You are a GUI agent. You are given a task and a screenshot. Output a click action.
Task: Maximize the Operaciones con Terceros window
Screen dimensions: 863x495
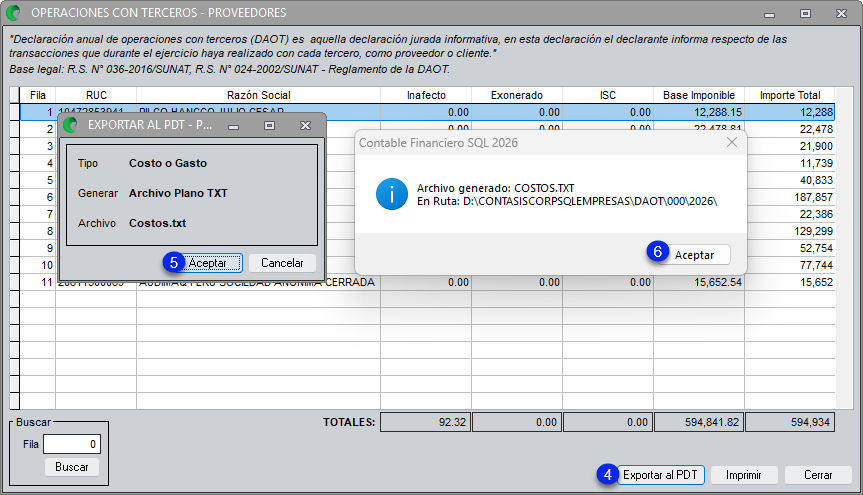pyautogui.click(x=805, y=13)
